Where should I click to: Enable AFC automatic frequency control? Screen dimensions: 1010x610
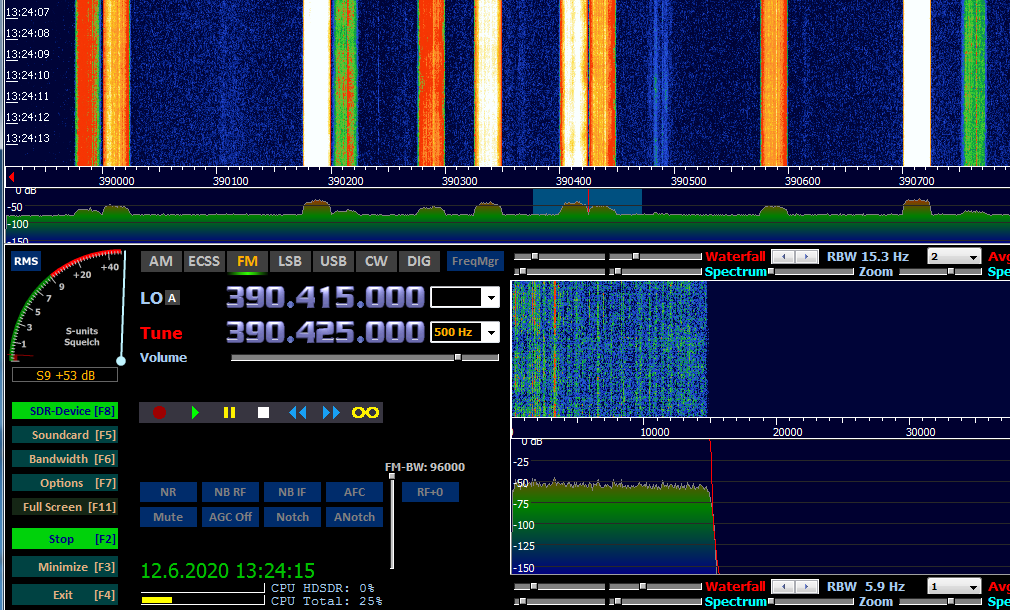[x=354, y=492]
